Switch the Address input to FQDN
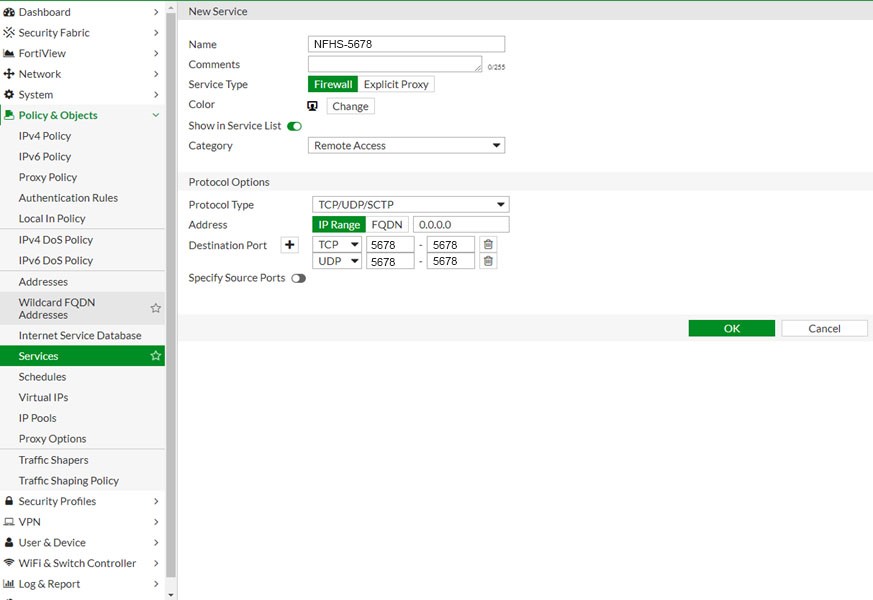The image size is (873, 600). point(389,224)
